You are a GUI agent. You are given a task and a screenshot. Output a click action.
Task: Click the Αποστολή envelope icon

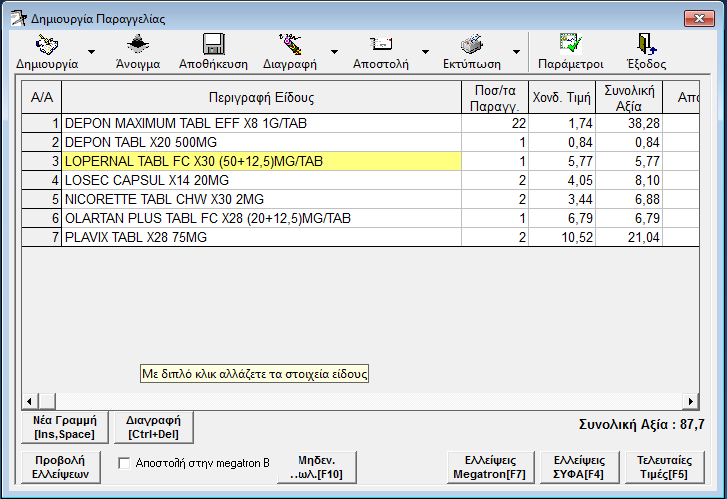tap(381, 45)
